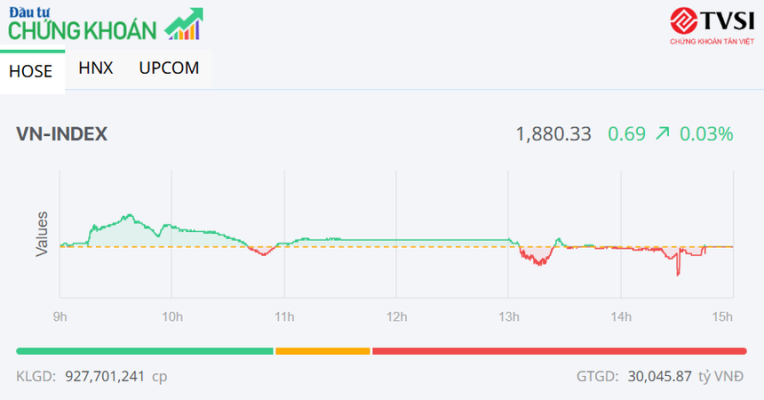
Task: Click the VN-INDEX title
Action: point(62,134)
